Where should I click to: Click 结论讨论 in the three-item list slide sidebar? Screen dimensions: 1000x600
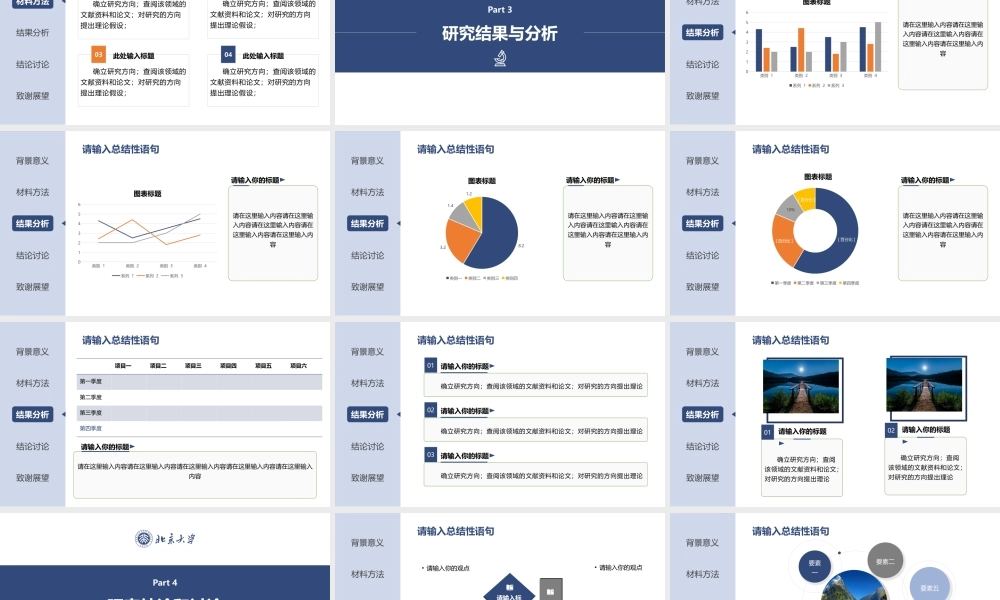click(x=367, y=446)
